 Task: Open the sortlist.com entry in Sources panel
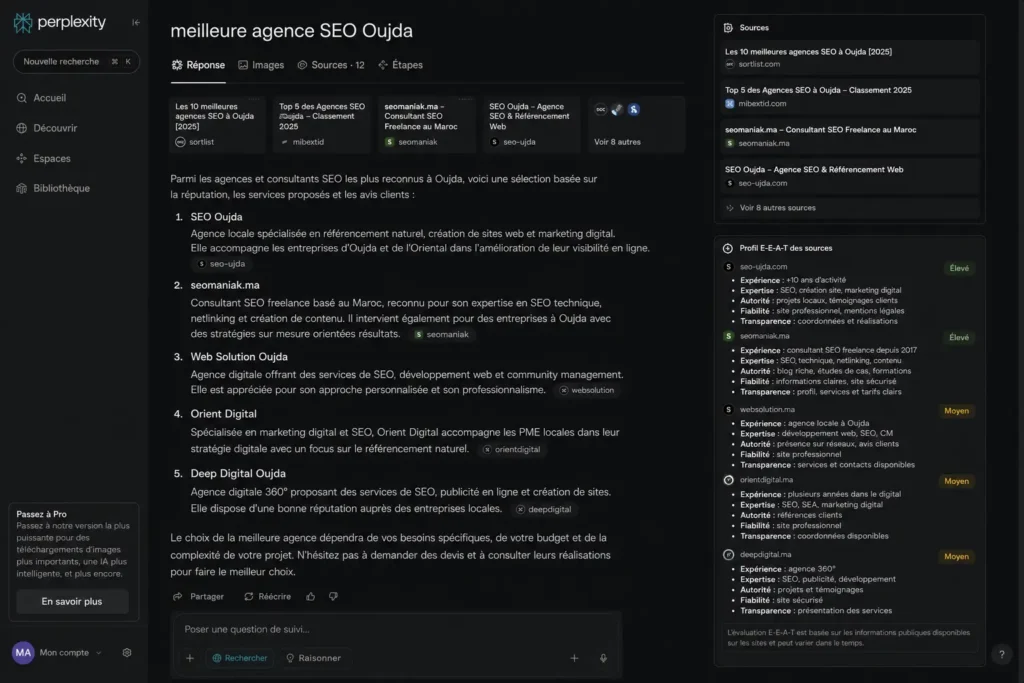pyautogui.click(x=849, y=57)
